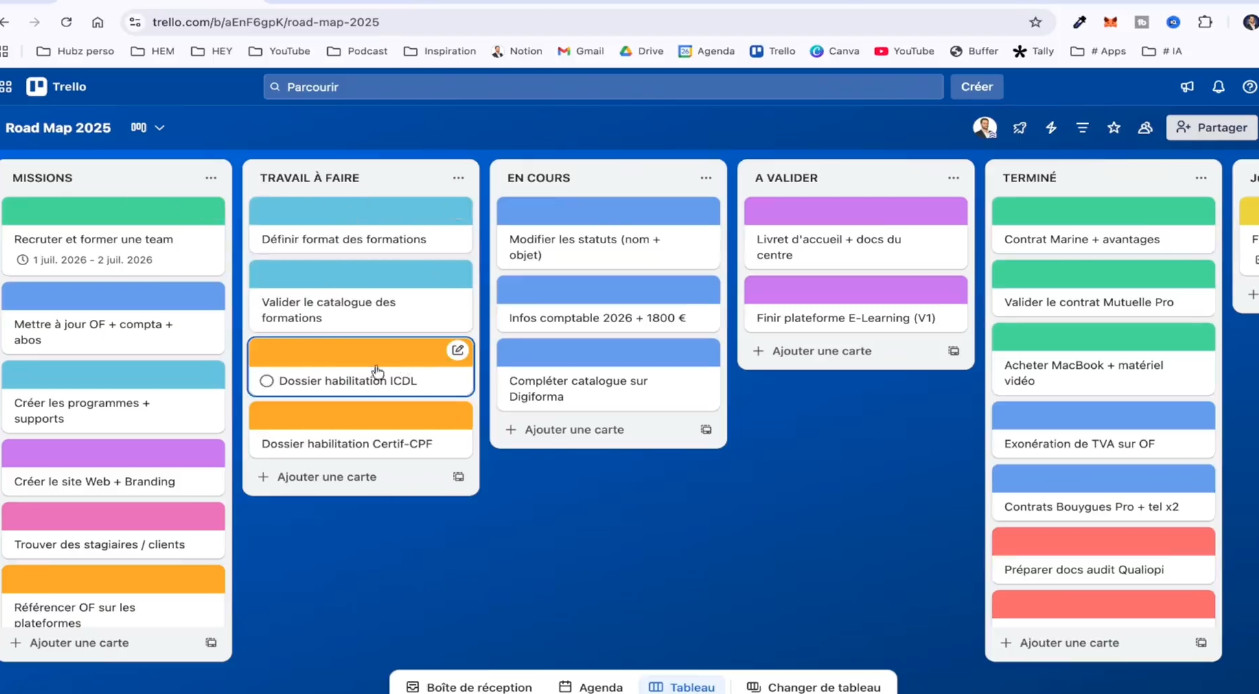
Task: Open the Power-Ups rocket icon
Action: 1019,128
